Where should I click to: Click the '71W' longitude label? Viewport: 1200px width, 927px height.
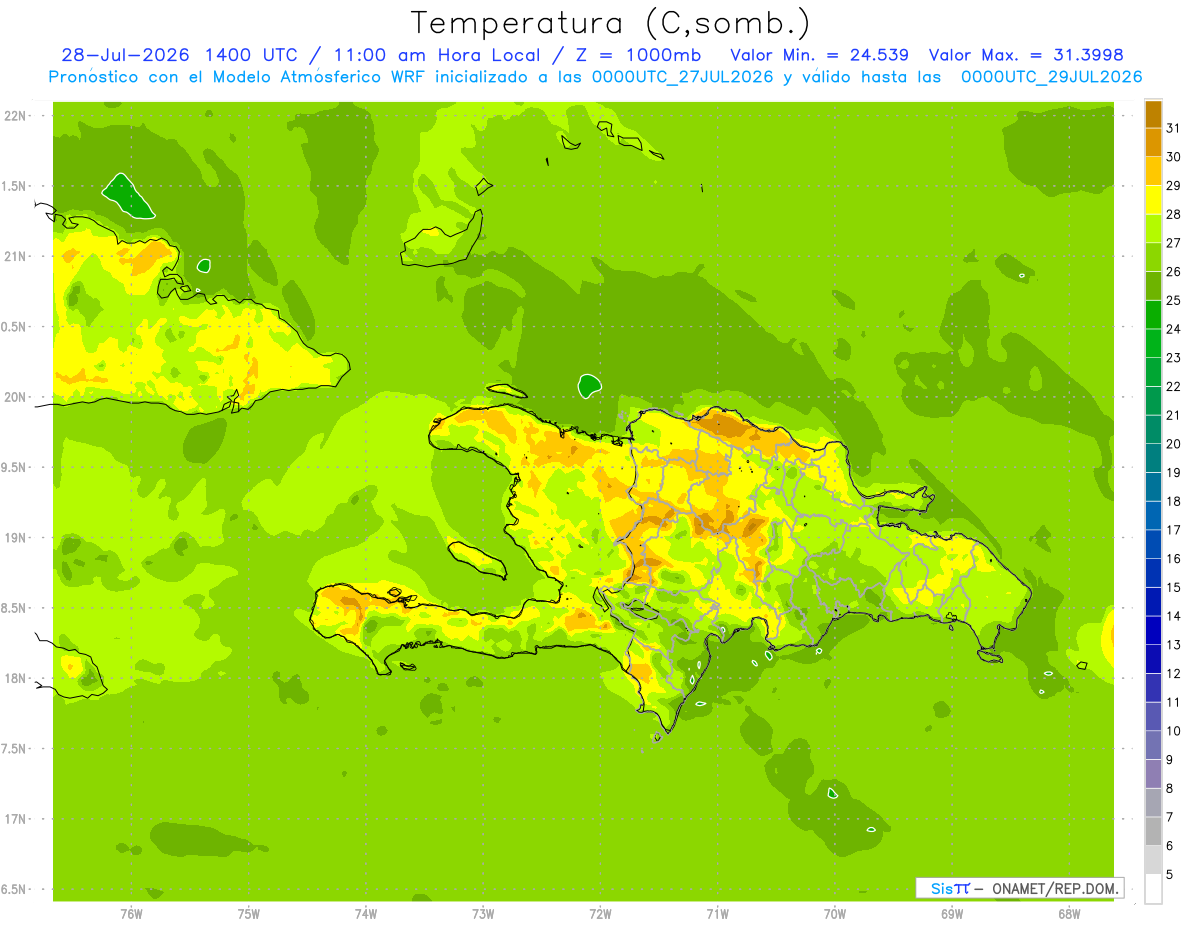coord(717,914)
